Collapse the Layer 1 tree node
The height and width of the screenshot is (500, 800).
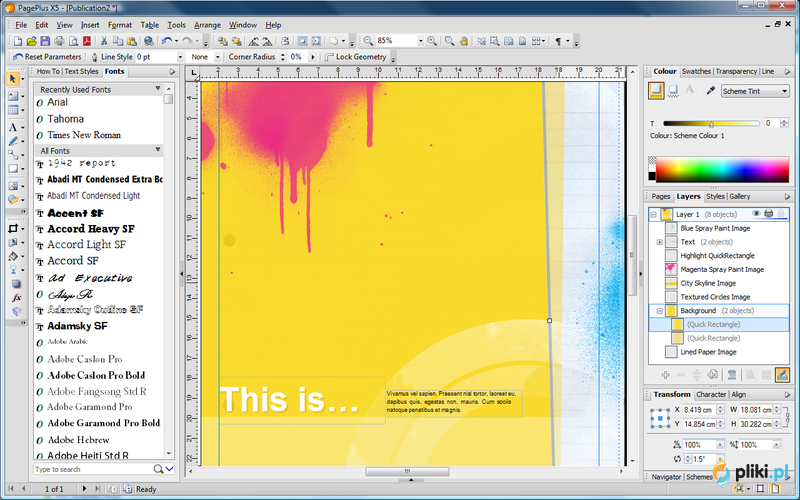point(654,214)
